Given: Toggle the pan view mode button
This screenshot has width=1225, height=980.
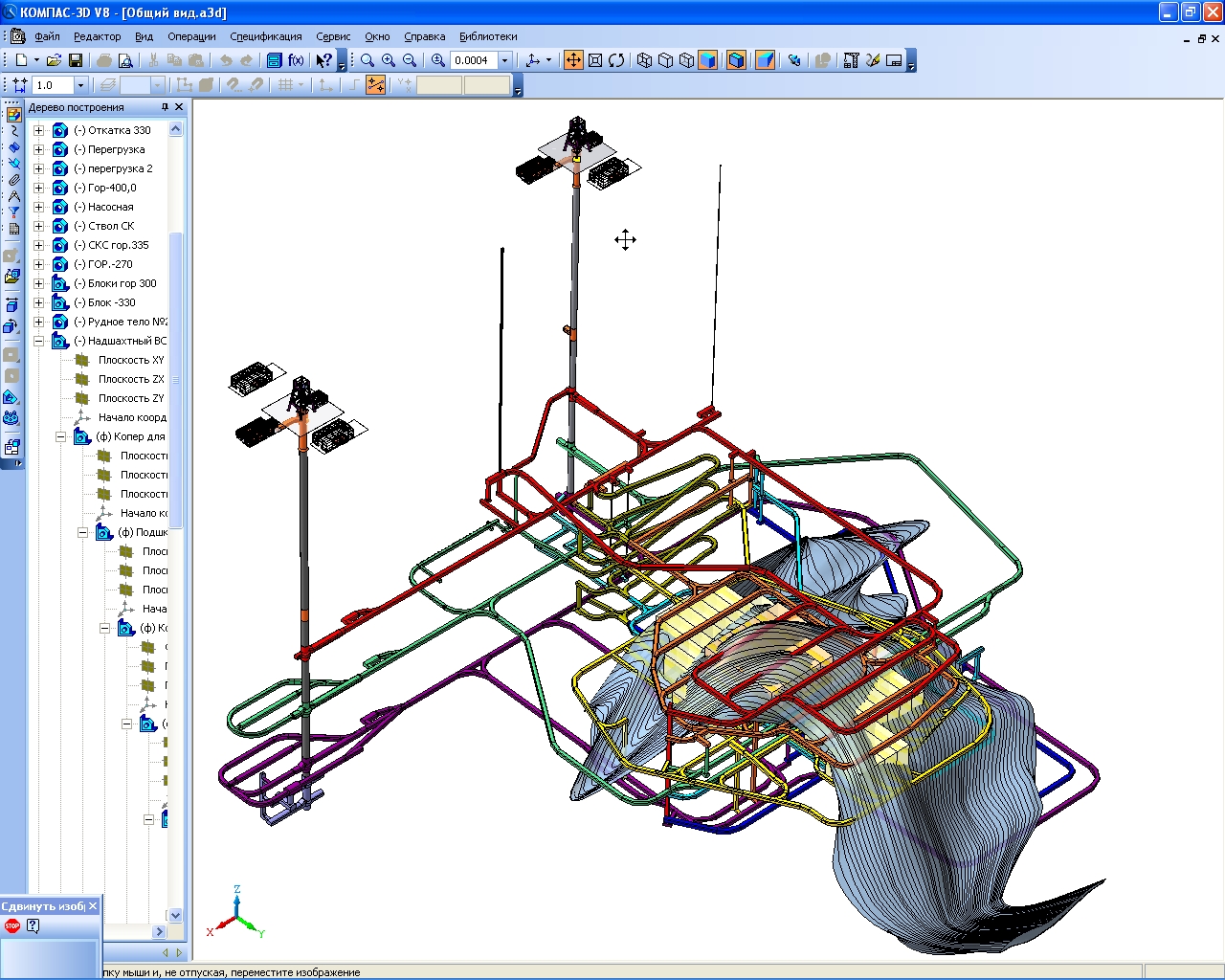Looking at the screenshot, I should point(573,60).
